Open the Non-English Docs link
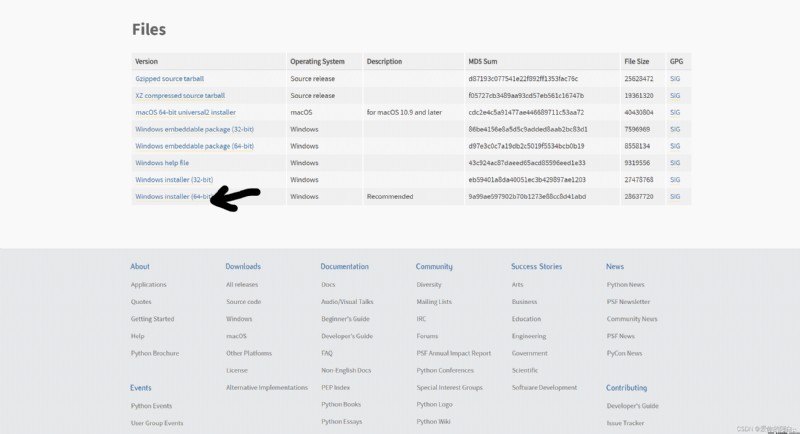 coord(346,370)
